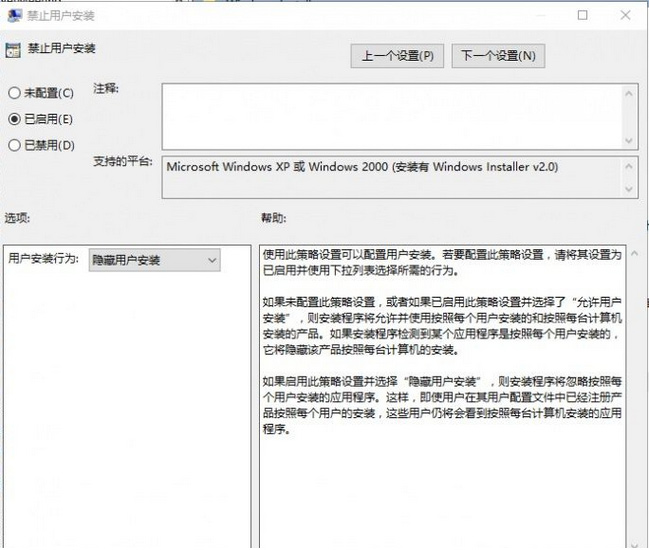Screen dimensions: 649x550
Task: Click the 选项 section label
Action: coord(17,218)
